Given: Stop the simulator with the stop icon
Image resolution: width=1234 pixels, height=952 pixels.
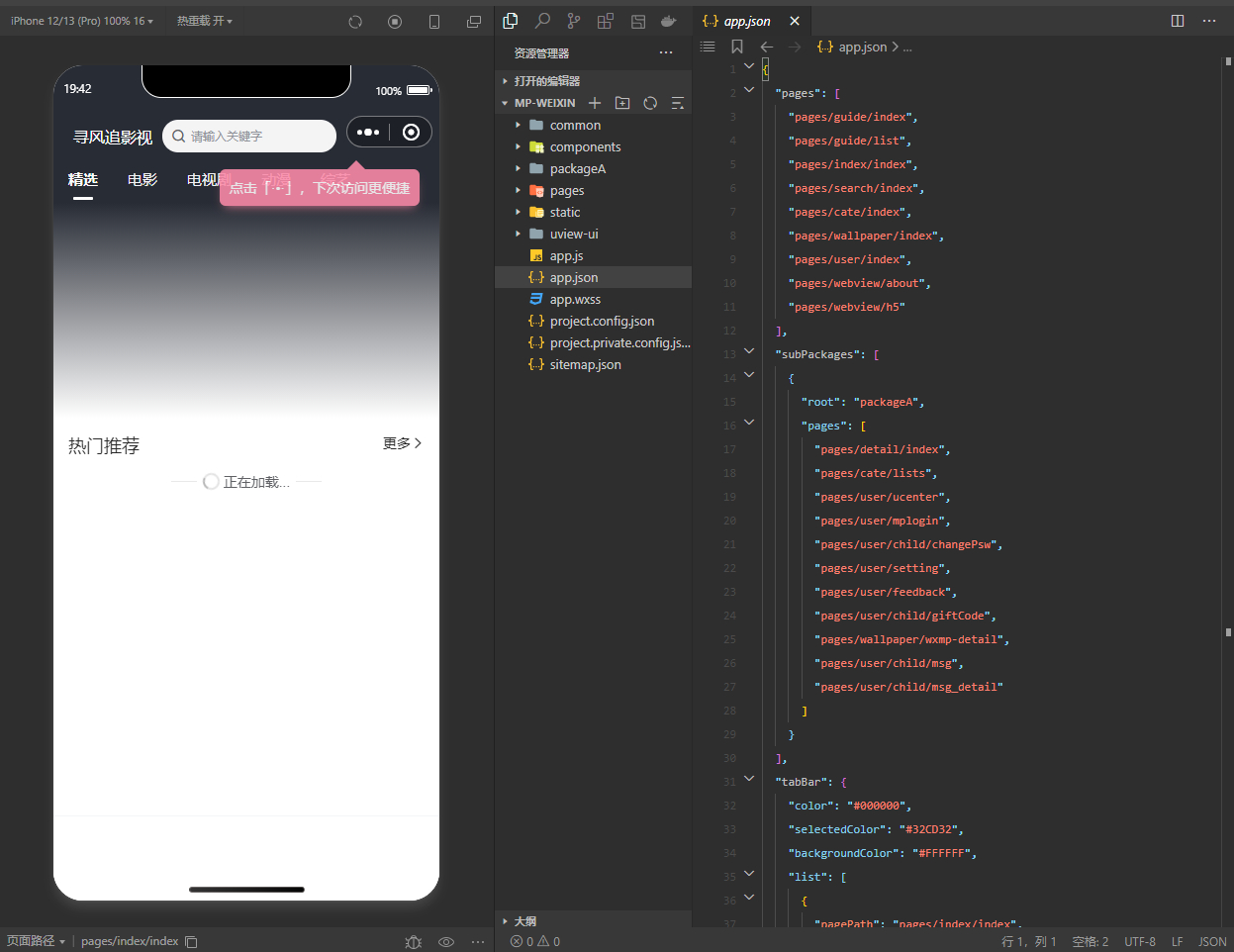Looking at the screenshot, I should [x=395, y=22].
